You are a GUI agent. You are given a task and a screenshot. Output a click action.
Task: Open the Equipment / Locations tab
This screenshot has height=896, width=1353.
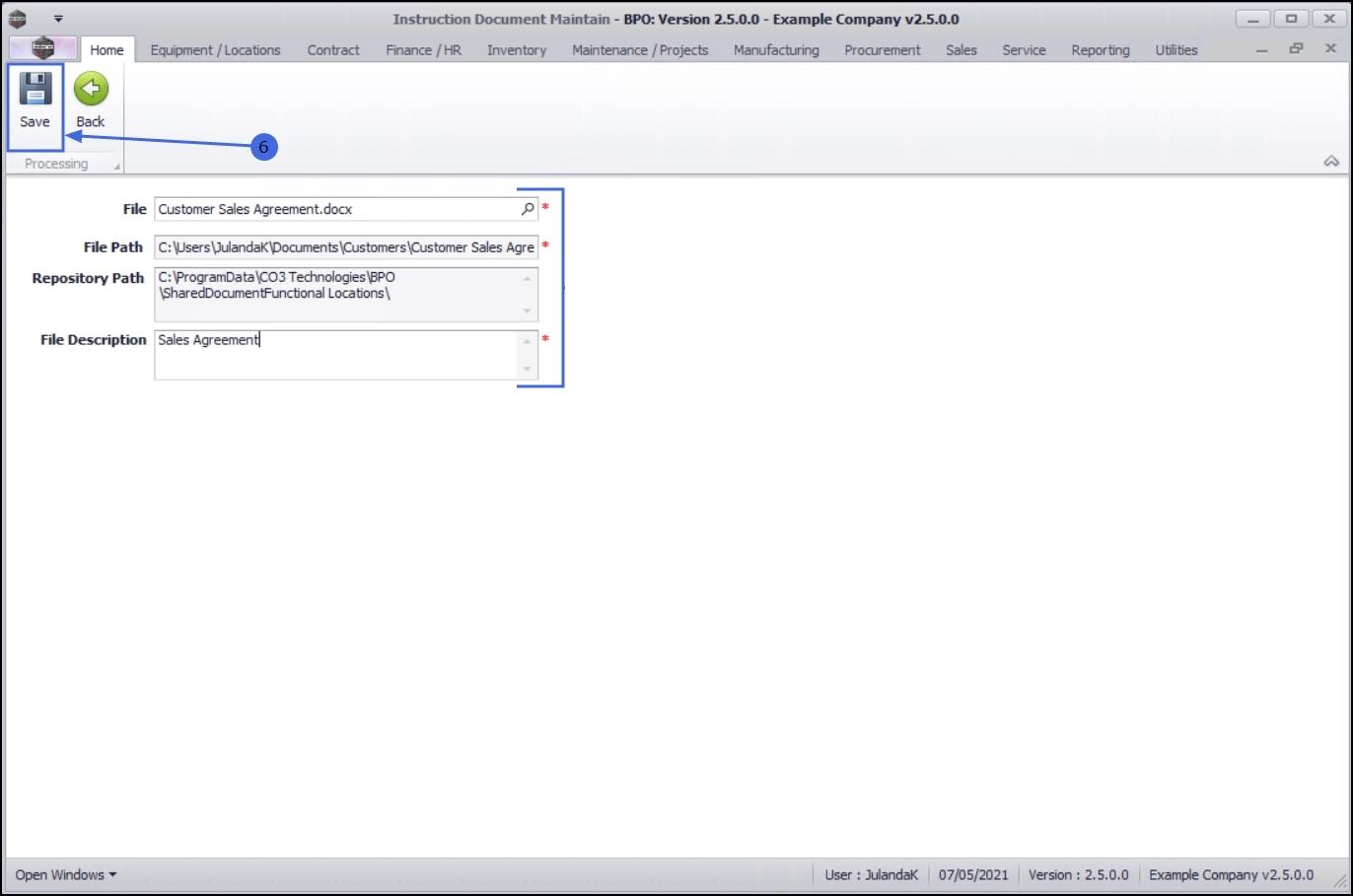[x=215, y=49]
